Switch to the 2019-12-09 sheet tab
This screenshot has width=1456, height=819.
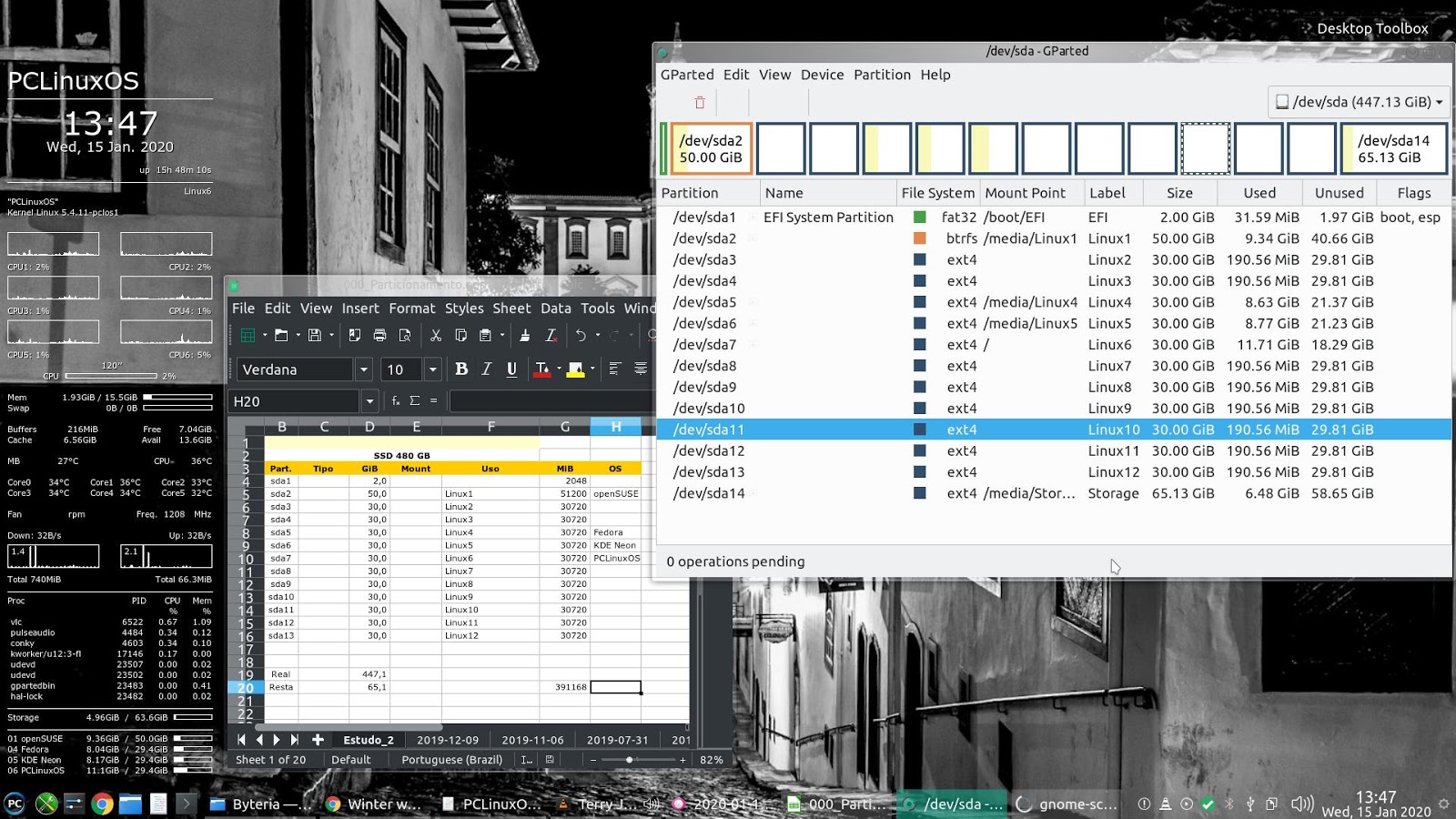[x=447, y=740]
